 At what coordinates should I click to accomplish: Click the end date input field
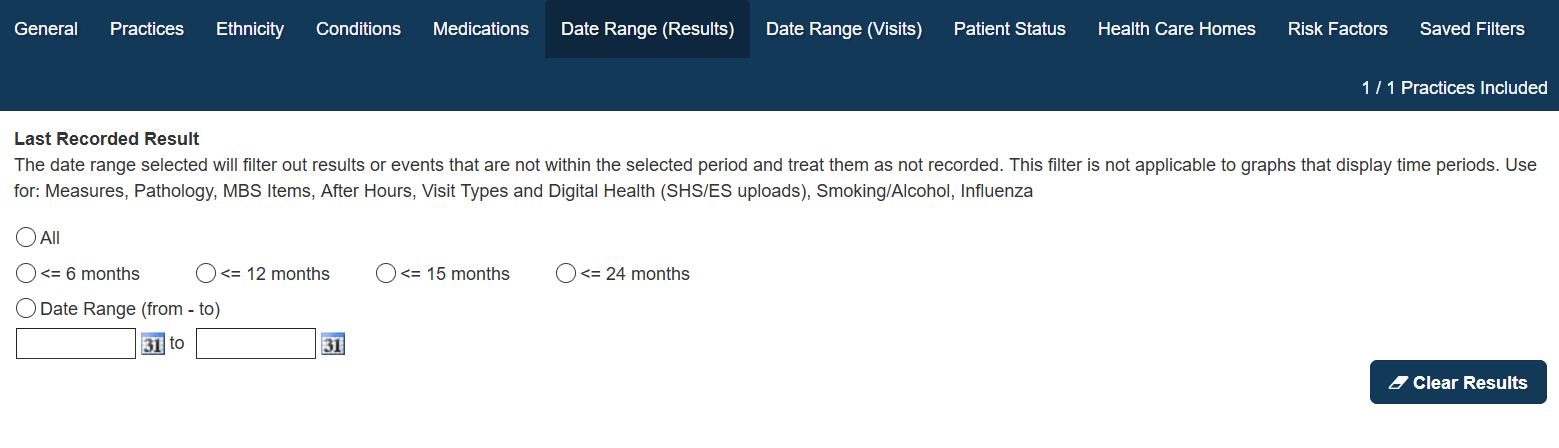[x=256, y=344]
